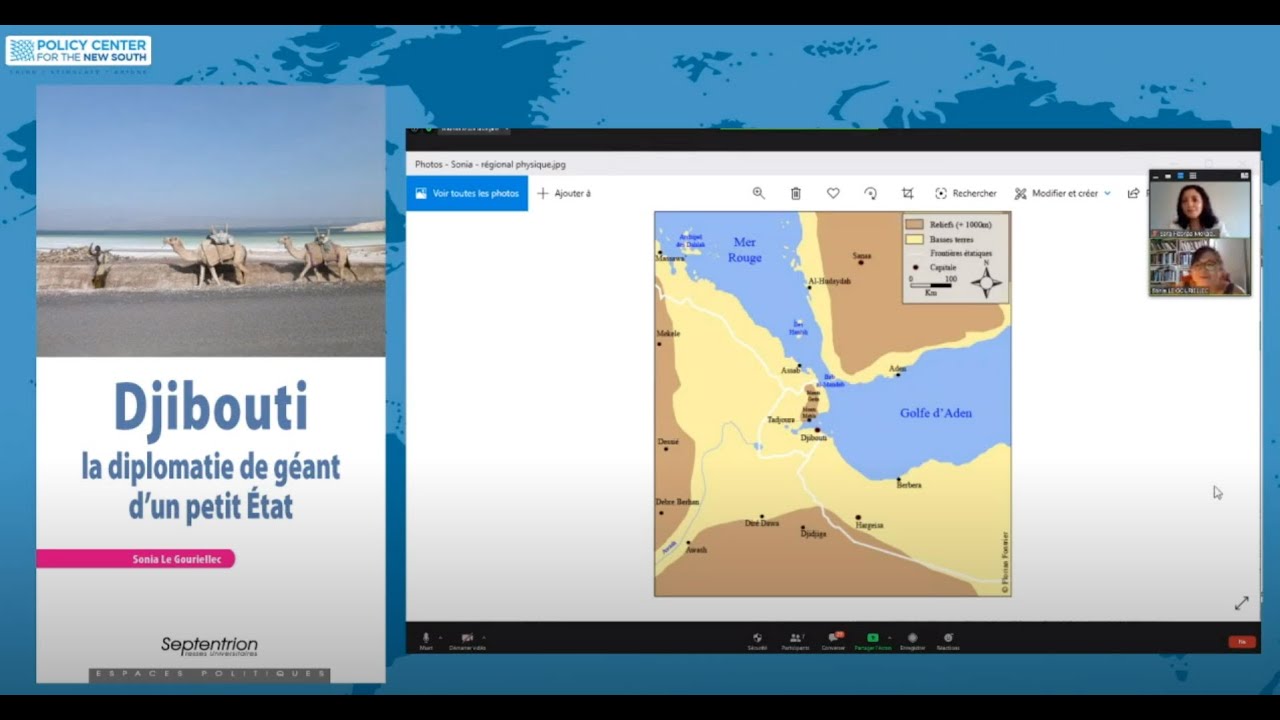Mute microphone in Zoom toolbar
The width and height of the screenshot is (1280, 720).
[x=426, y=640]
